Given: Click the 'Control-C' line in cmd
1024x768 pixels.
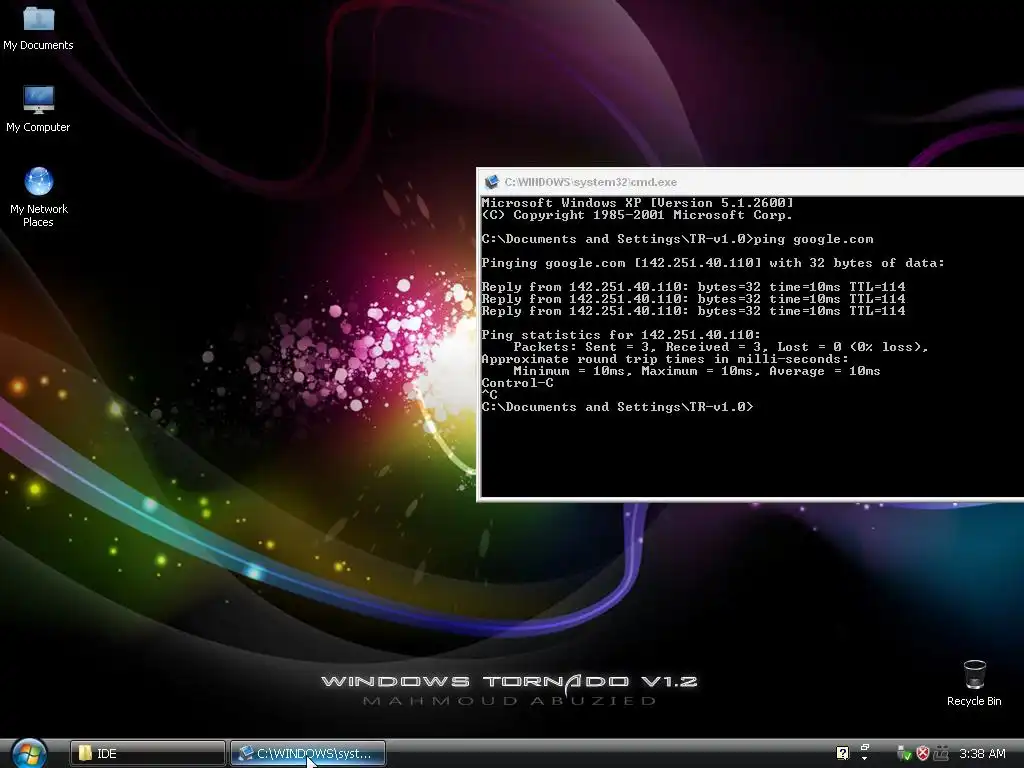Looking at the screenshot, I should [517, 383].
